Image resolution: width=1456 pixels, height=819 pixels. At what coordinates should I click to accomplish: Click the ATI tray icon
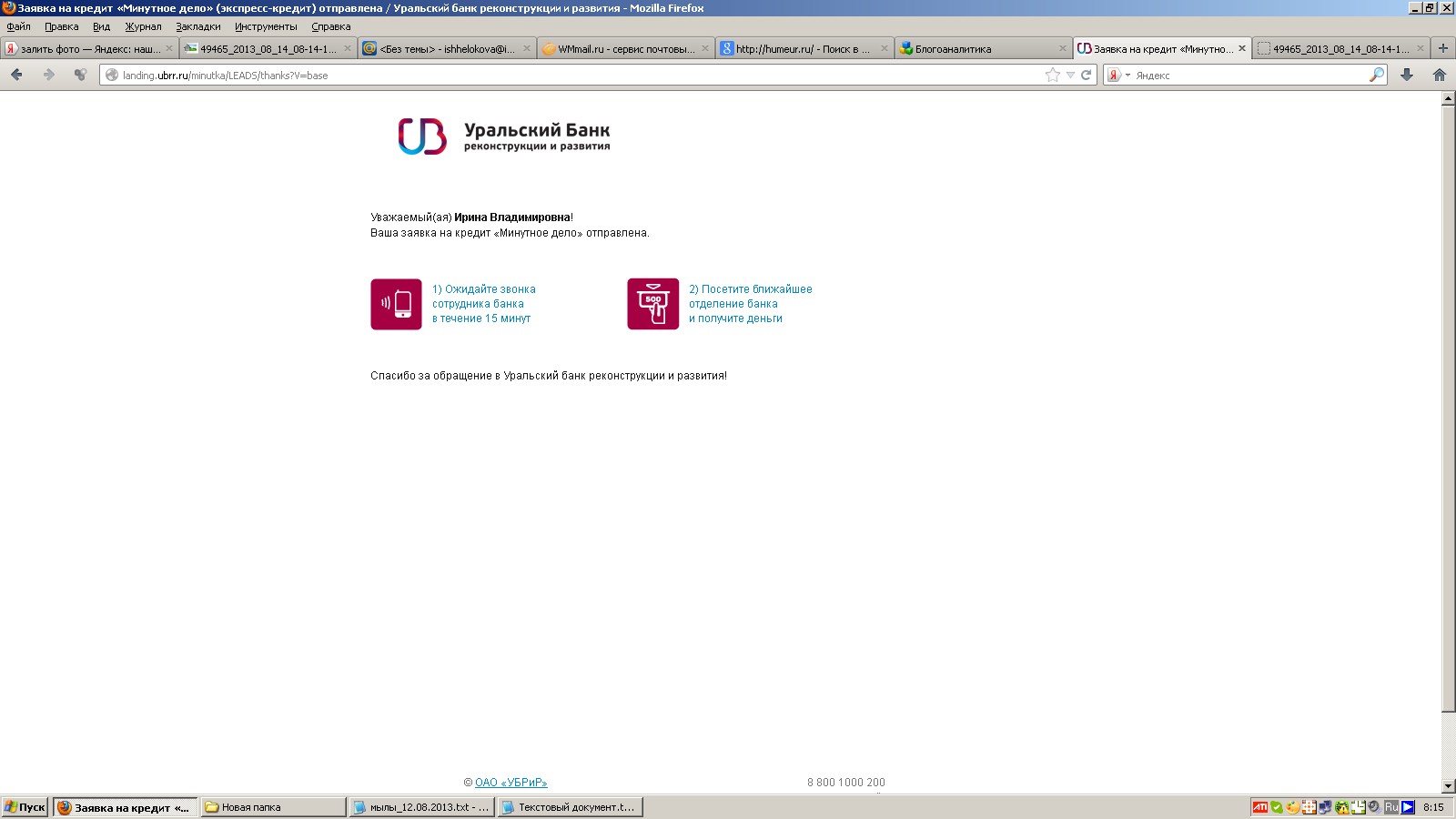(x=1260, y=807)
